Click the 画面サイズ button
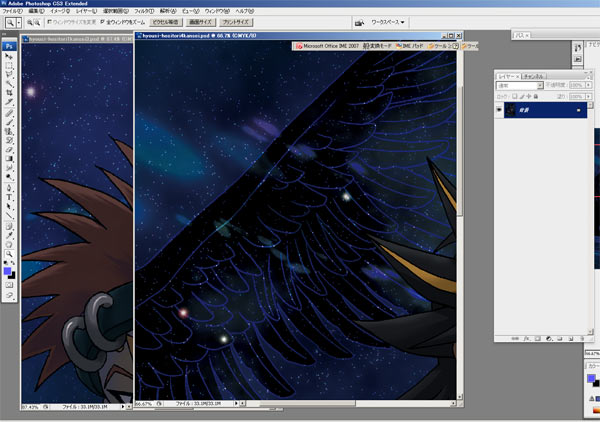This screenshot has height=422, width=600. click(201, 23)
